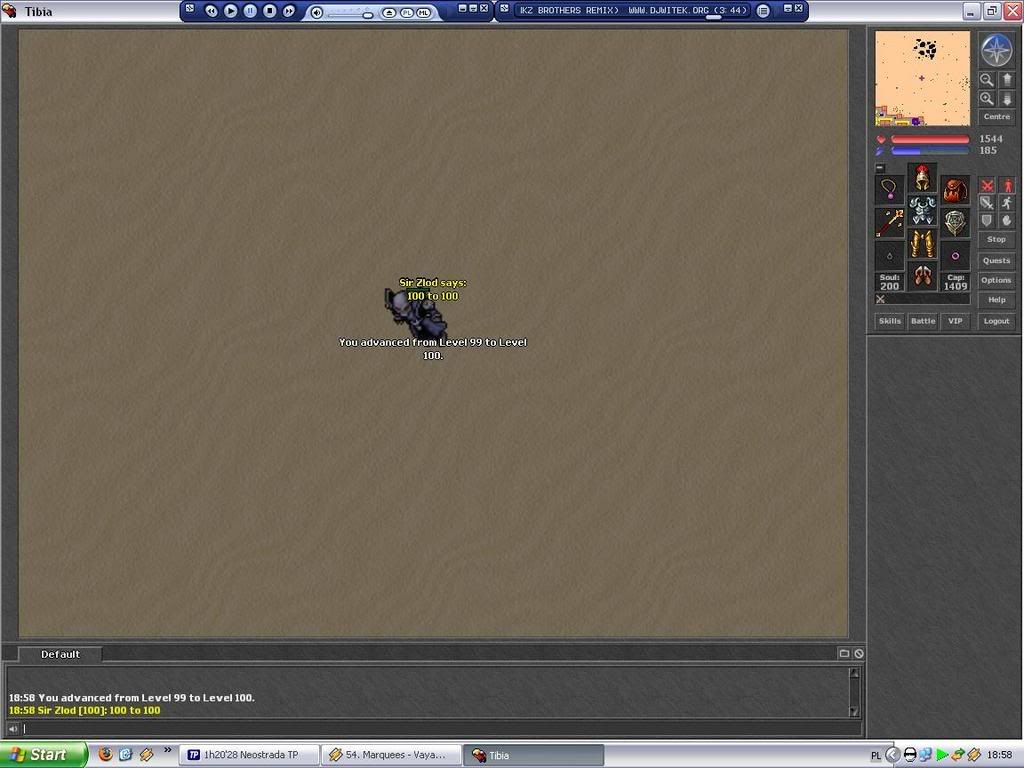The image size is (1024, 768).
Task: Click the pause button in the media player
Action: pyautogui.click(x=250, y=11)
